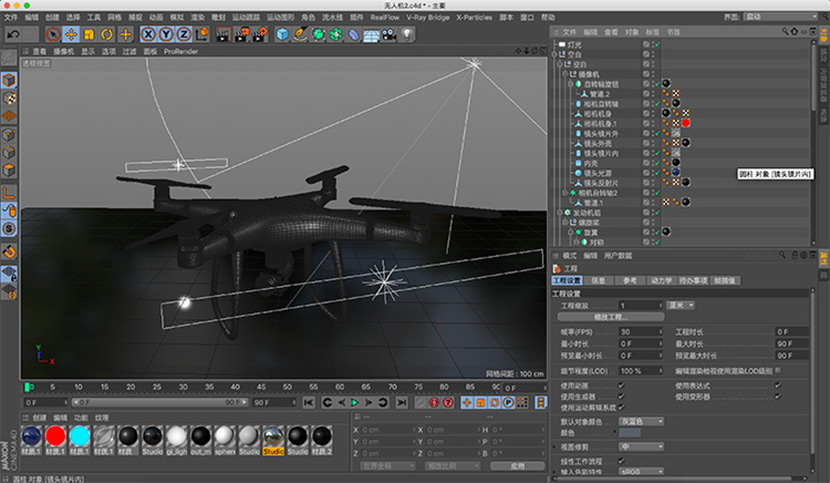Click the light bulb icon in toolbar
830x483 pixels.
[407, 34]
